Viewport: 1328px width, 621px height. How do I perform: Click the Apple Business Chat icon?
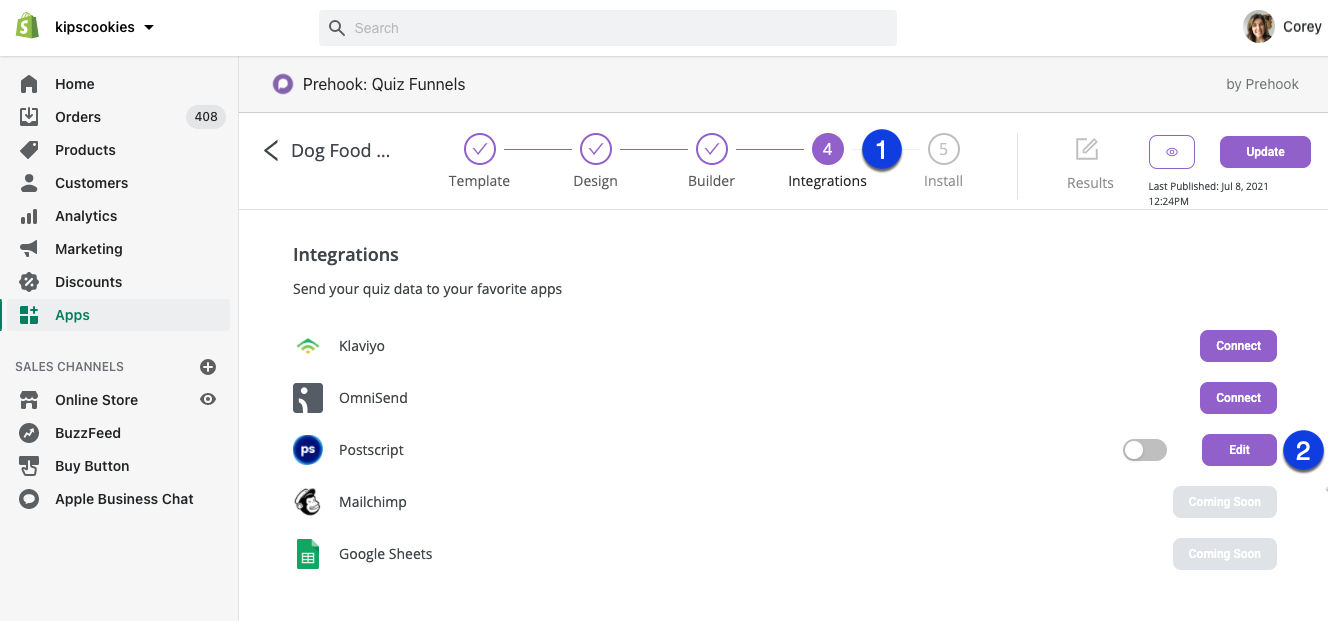click(29, 499)
